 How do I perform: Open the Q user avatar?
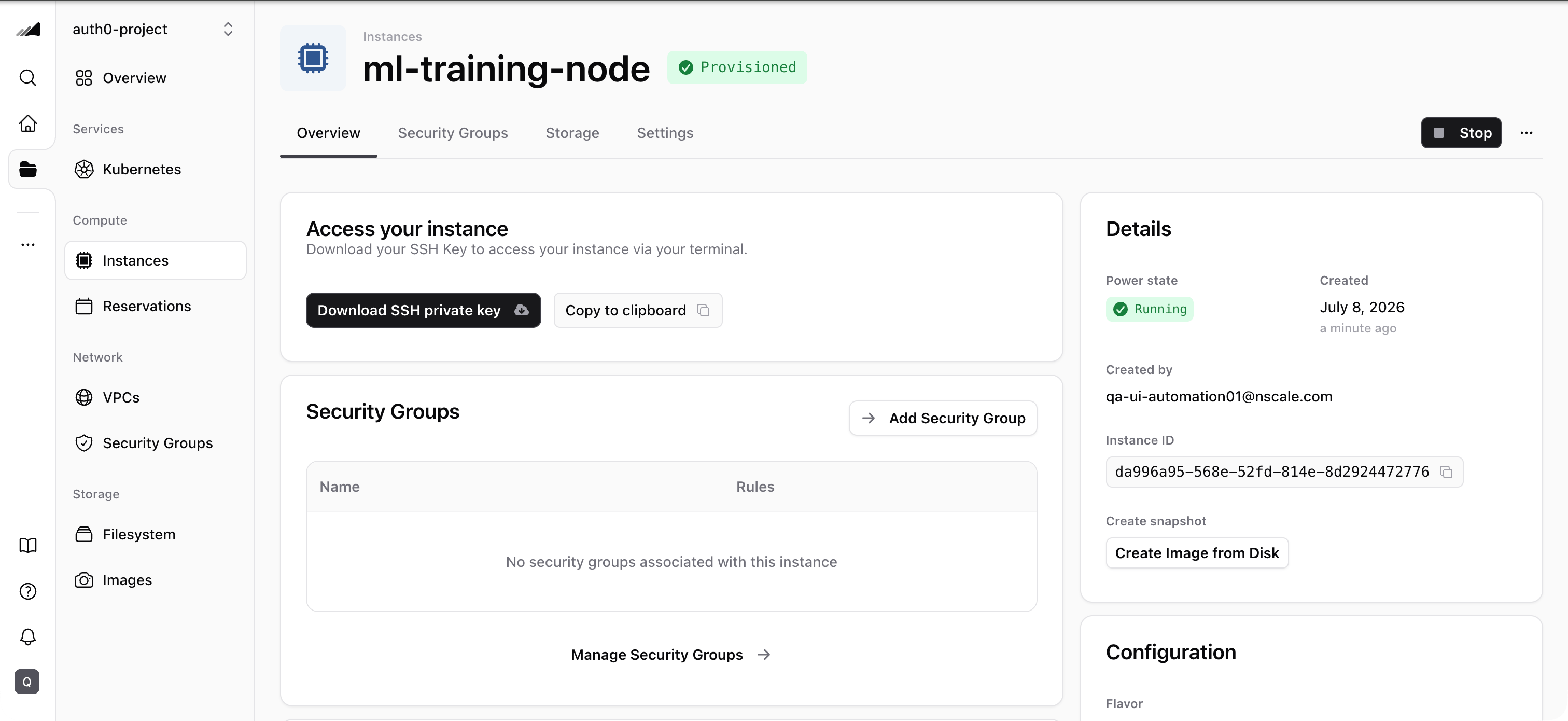27,682
